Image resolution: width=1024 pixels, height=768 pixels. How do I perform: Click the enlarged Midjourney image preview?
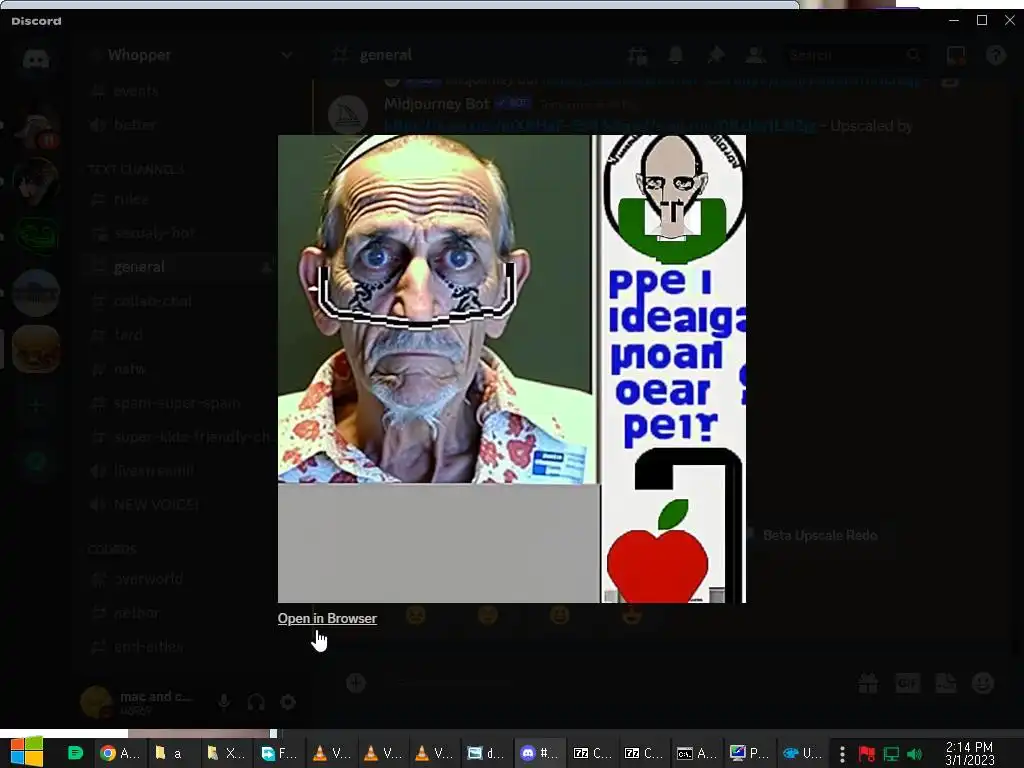(x=511, y=368)
